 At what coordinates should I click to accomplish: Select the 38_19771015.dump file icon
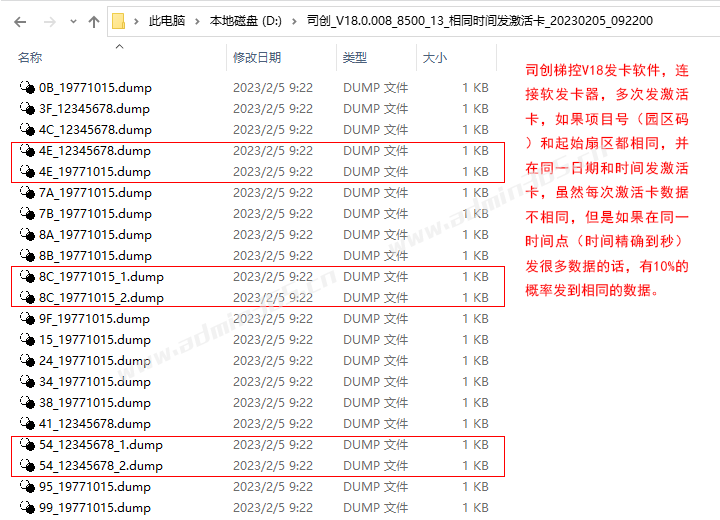28,402
